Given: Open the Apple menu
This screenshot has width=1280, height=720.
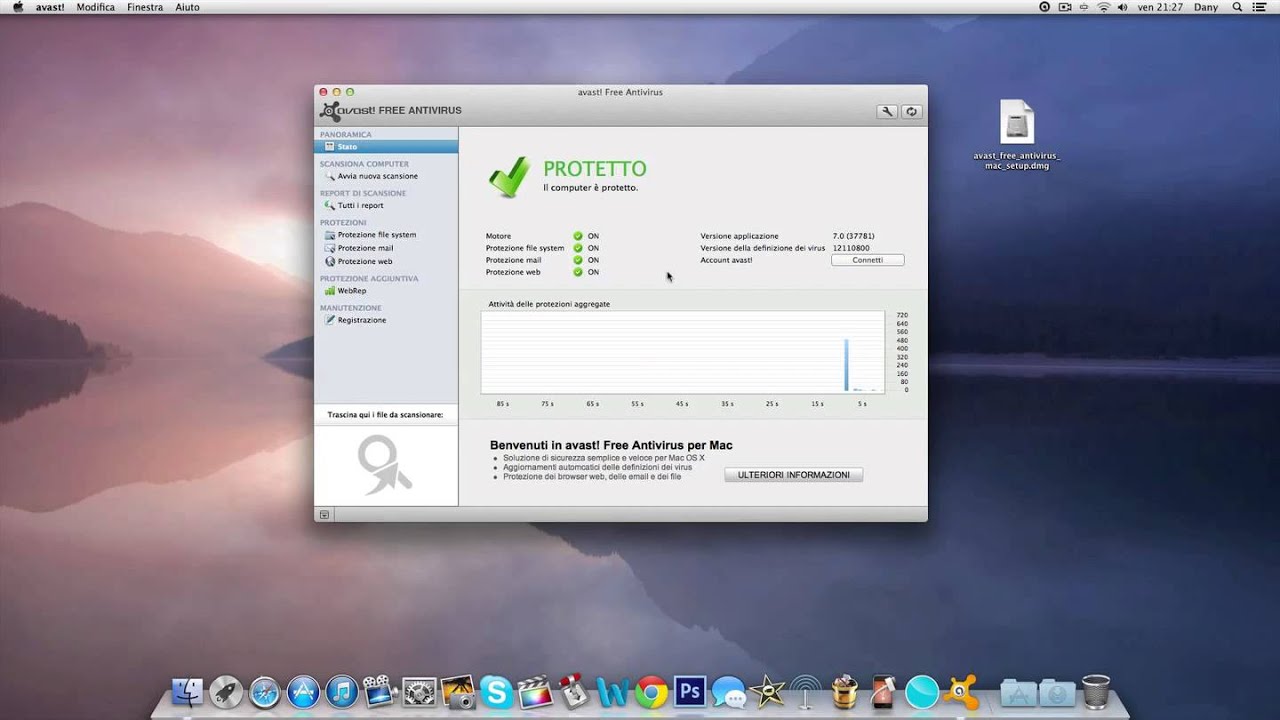Looking at the screenshot, I should click(17, 7).
